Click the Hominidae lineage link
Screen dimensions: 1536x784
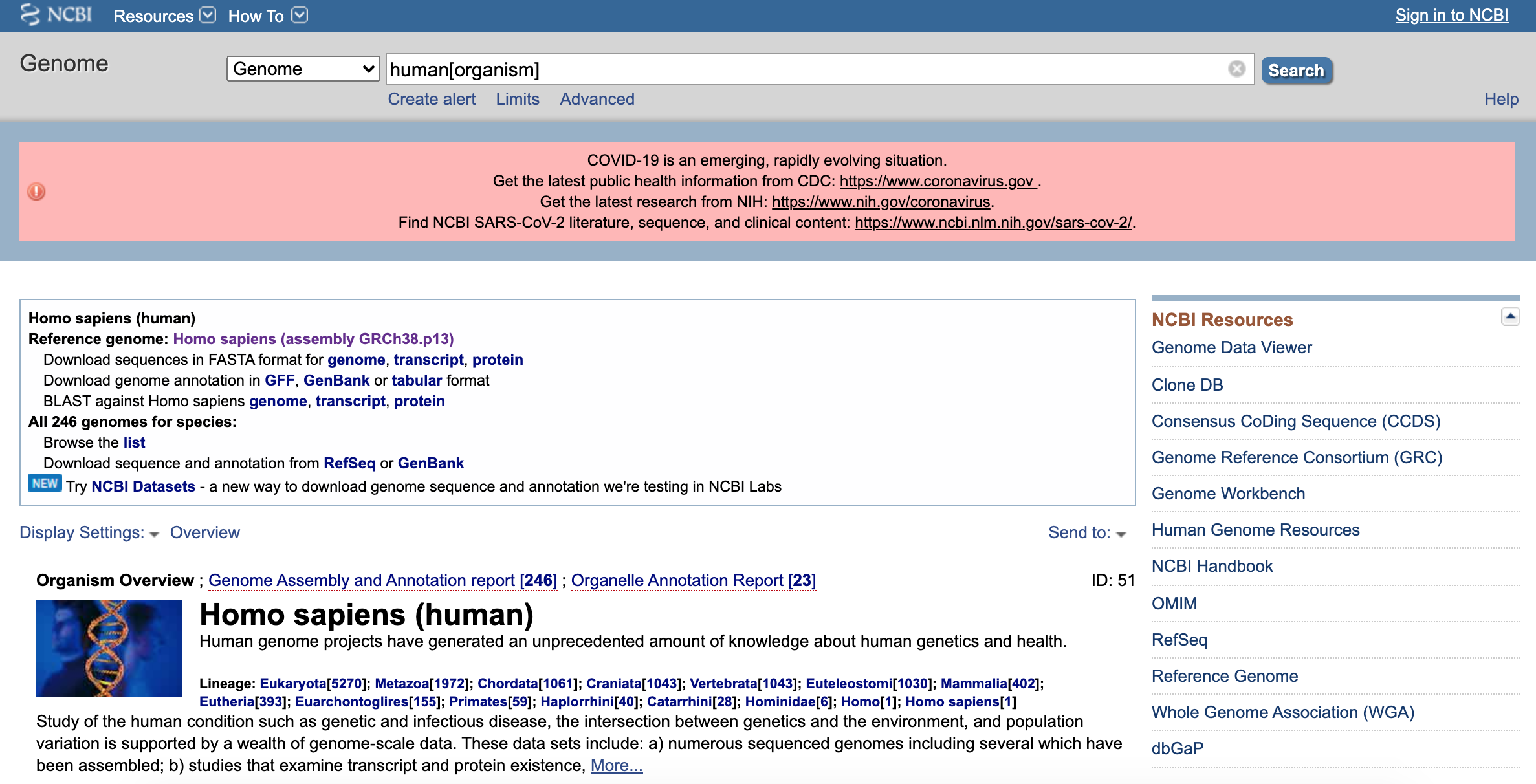coord(780,701)
